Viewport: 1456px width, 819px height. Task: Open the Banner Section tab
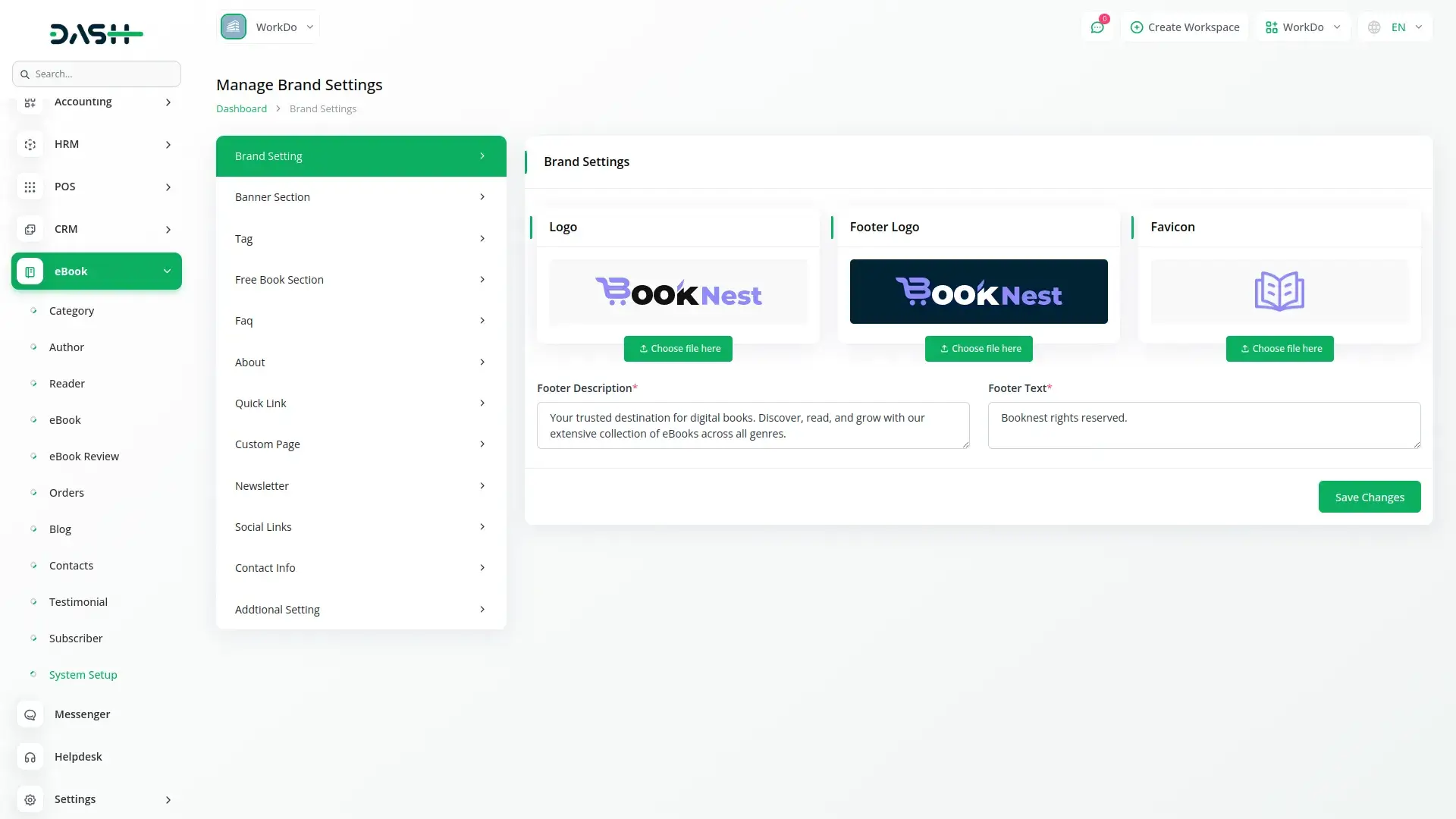[x=361, y=197]
